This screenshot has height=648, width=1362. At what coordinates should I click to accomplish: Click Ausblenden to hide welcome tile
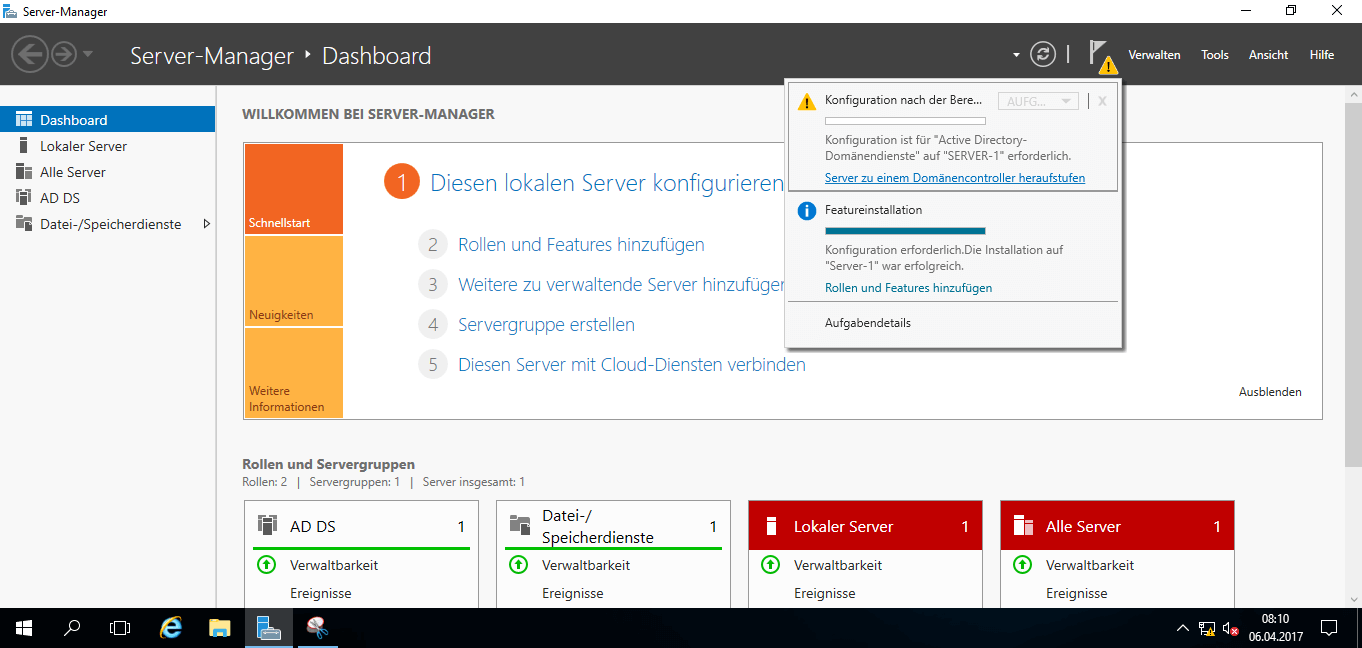tap(1270, 392)
